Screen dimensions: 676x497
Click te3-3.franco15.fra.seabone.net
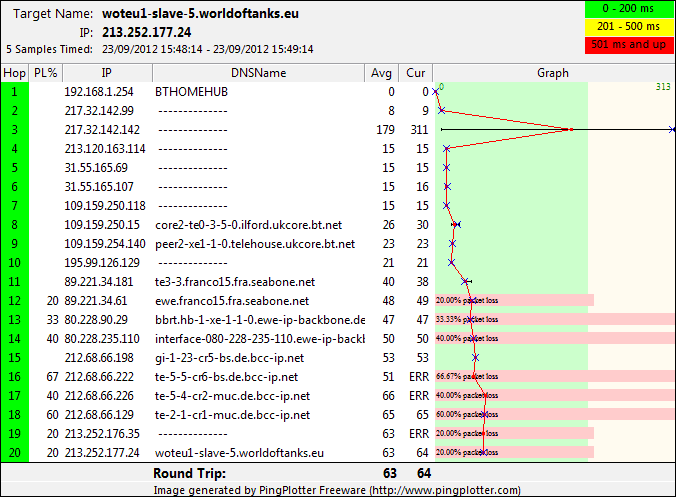(235, 282)
